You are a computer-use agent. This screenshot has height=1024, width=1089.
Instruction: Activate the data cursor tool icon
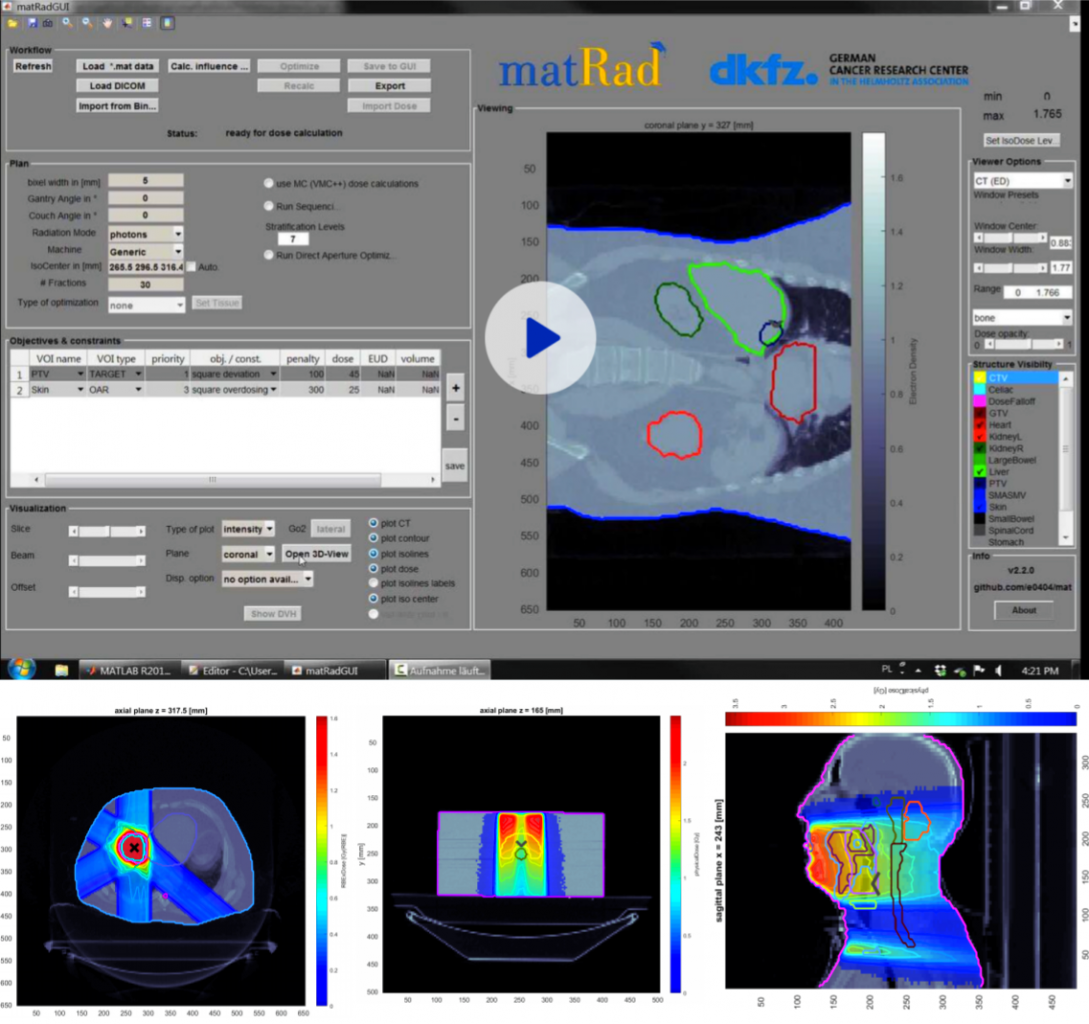127,23
